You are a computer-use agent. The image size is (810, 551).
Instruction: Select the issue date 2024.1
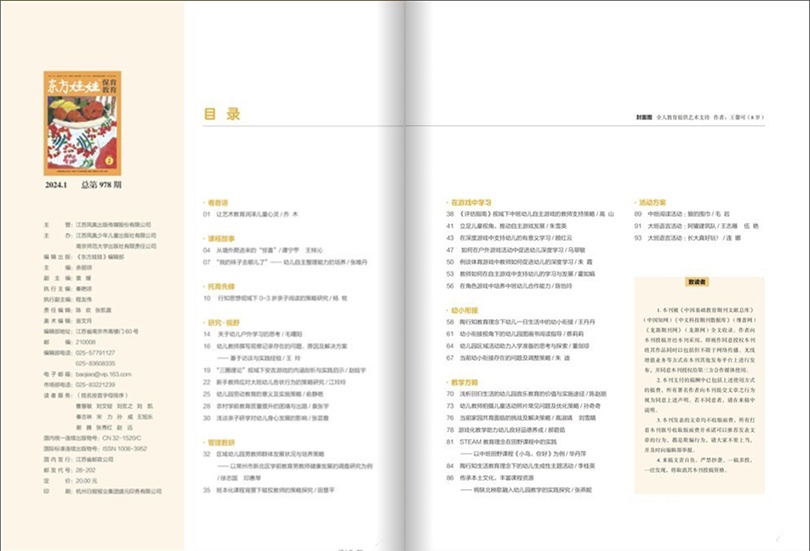click(56, 185)
